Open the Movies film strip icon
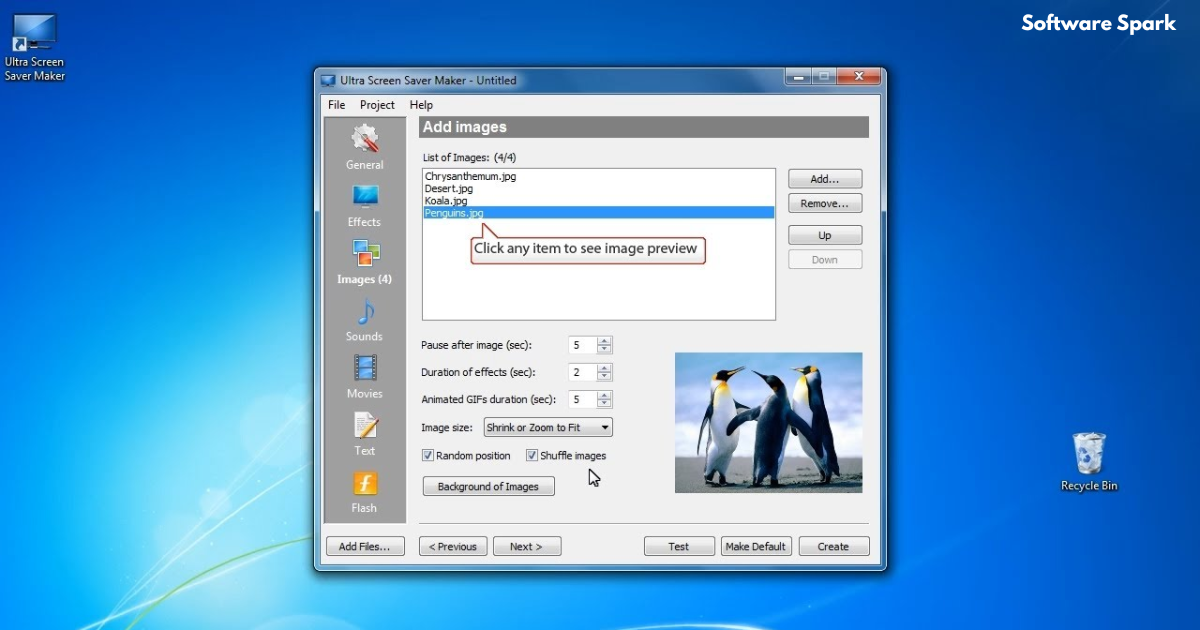Viewport: 1200px width, 630px height. (x=365, y=368)
